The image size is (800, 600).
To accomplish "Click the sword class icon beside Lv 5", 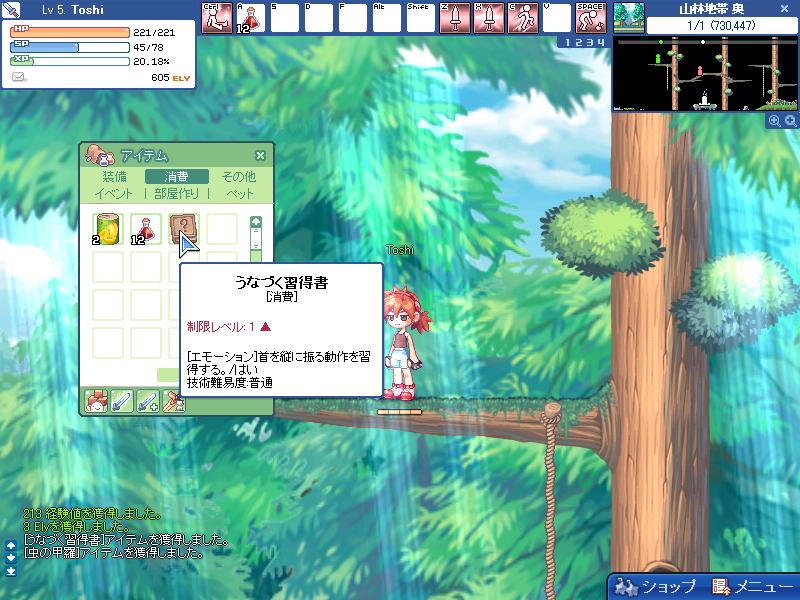I will (x=11, y=10).
